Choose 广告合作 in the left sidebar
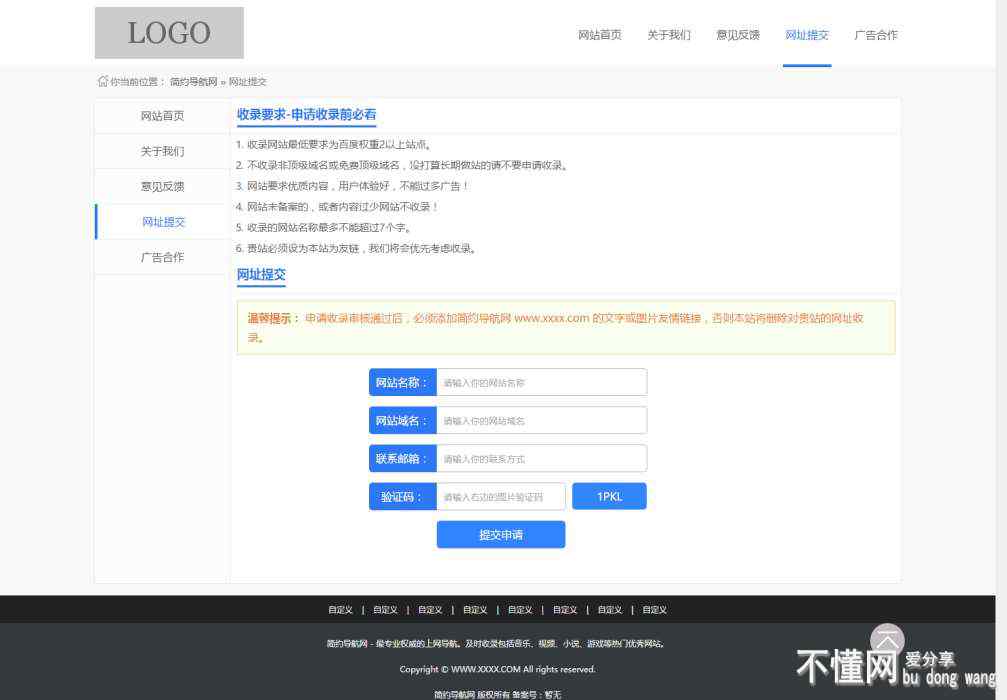The height and width of the screenshot is (700, 1007). 162,257
